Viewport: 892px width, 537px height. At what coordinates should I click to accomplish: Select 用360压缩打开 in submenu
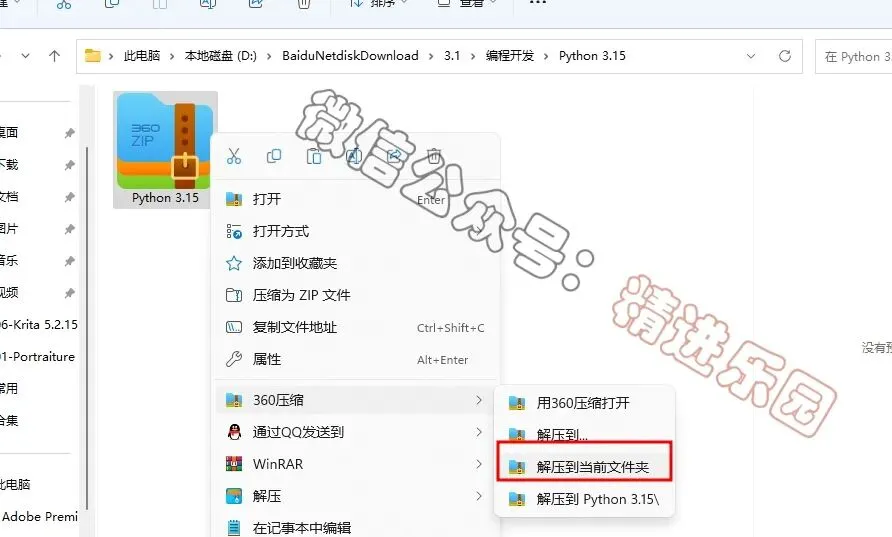pos(584,403)
